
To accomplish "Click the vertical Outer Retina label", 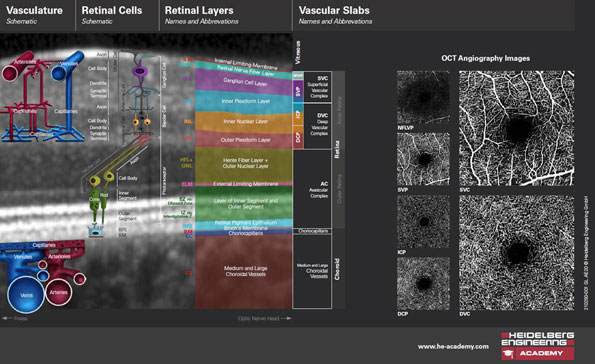I will 339,188.
